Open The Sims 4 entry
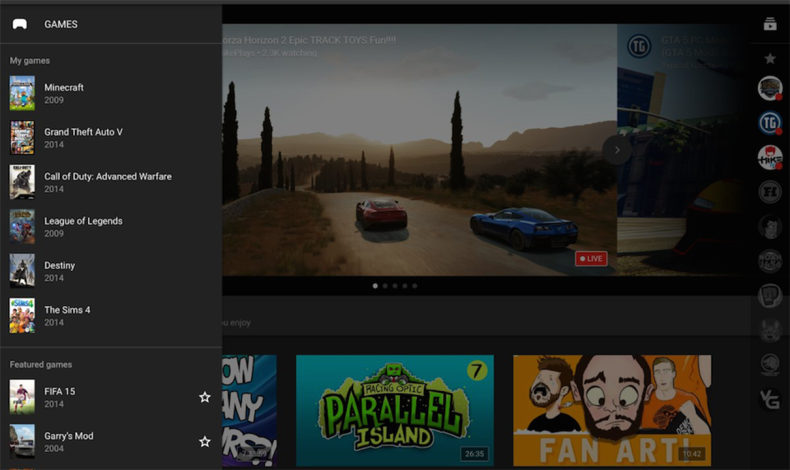The height and width of the screenshot is (470, 790). (x=111, y=315)
